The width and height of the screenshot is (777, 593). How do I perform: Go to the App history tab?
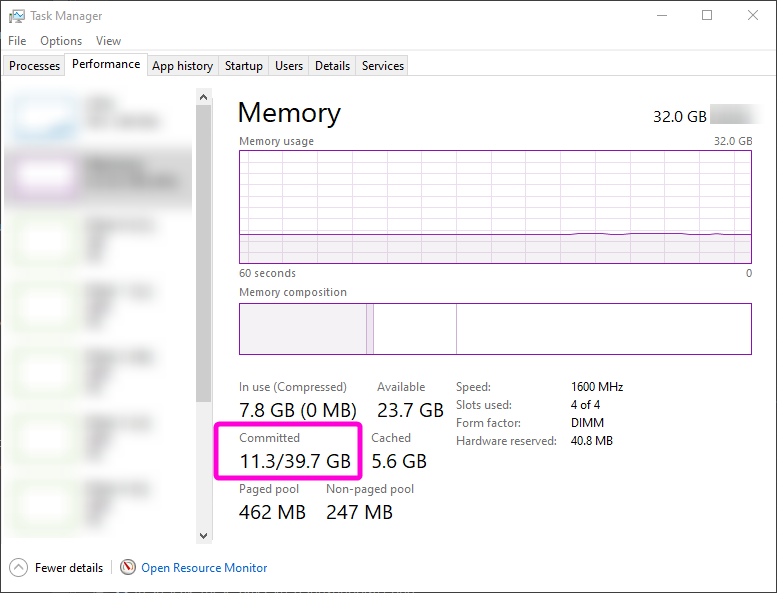182,66
